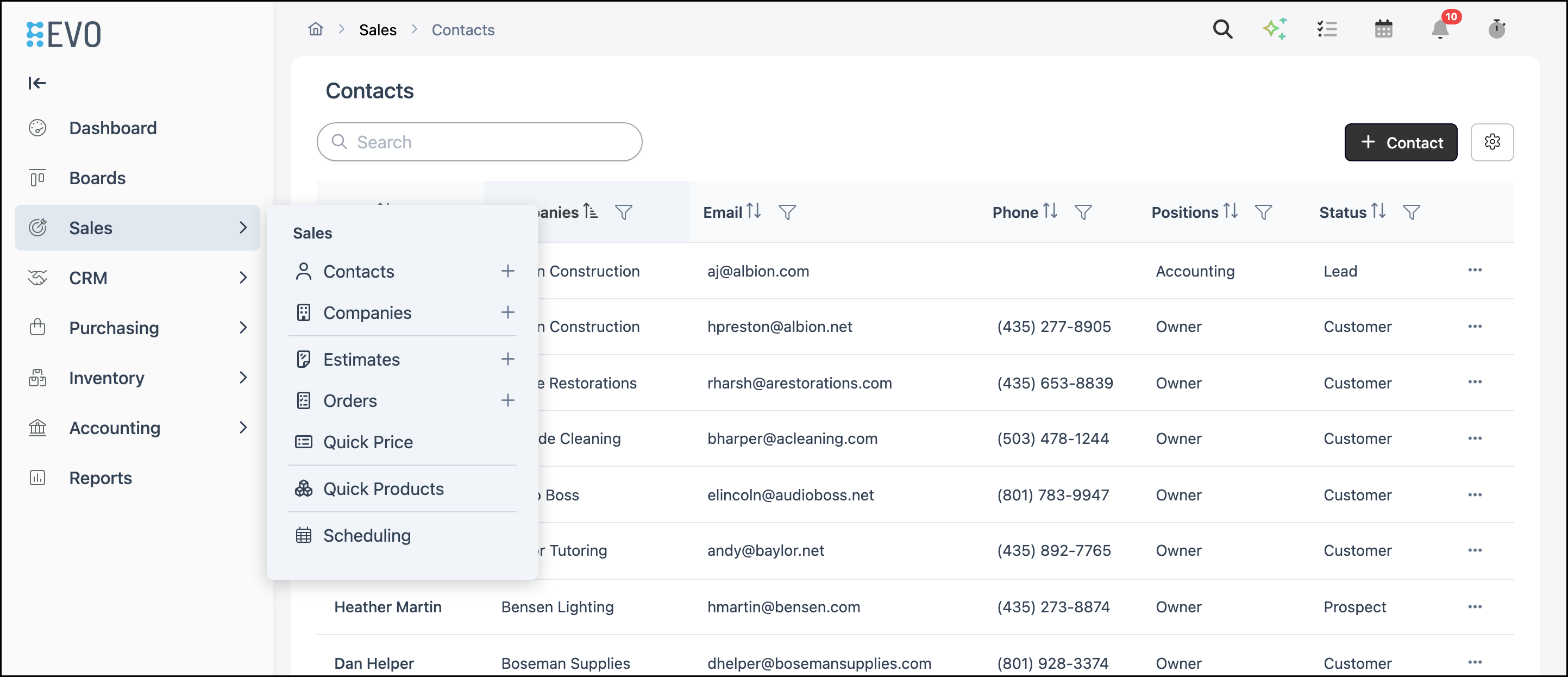Open Quick Products from submenu

[x=384, y=488]
